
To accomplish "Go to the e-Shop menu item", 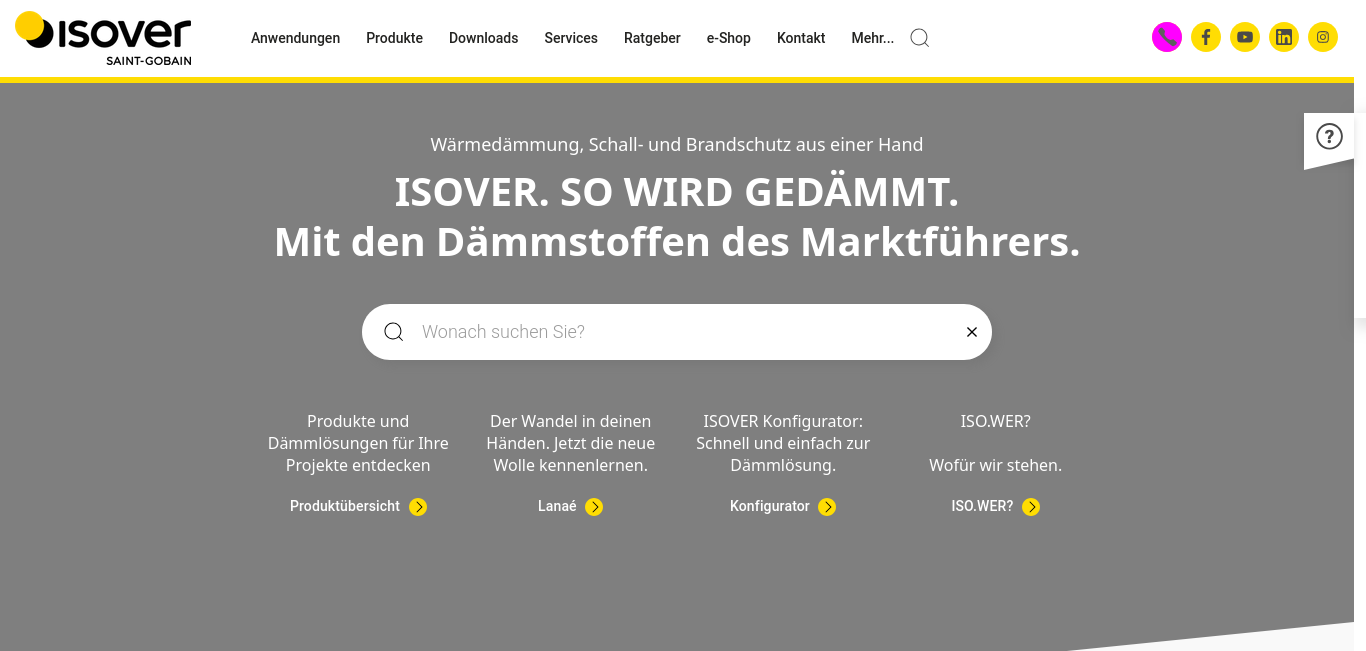I will (729, 38).
